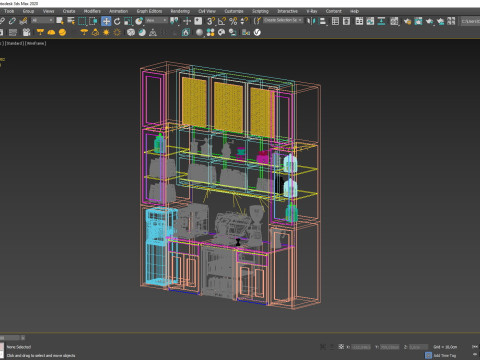Open the Tools menu
This screenshot has height=360, width=480.
(x=9, y=11)
